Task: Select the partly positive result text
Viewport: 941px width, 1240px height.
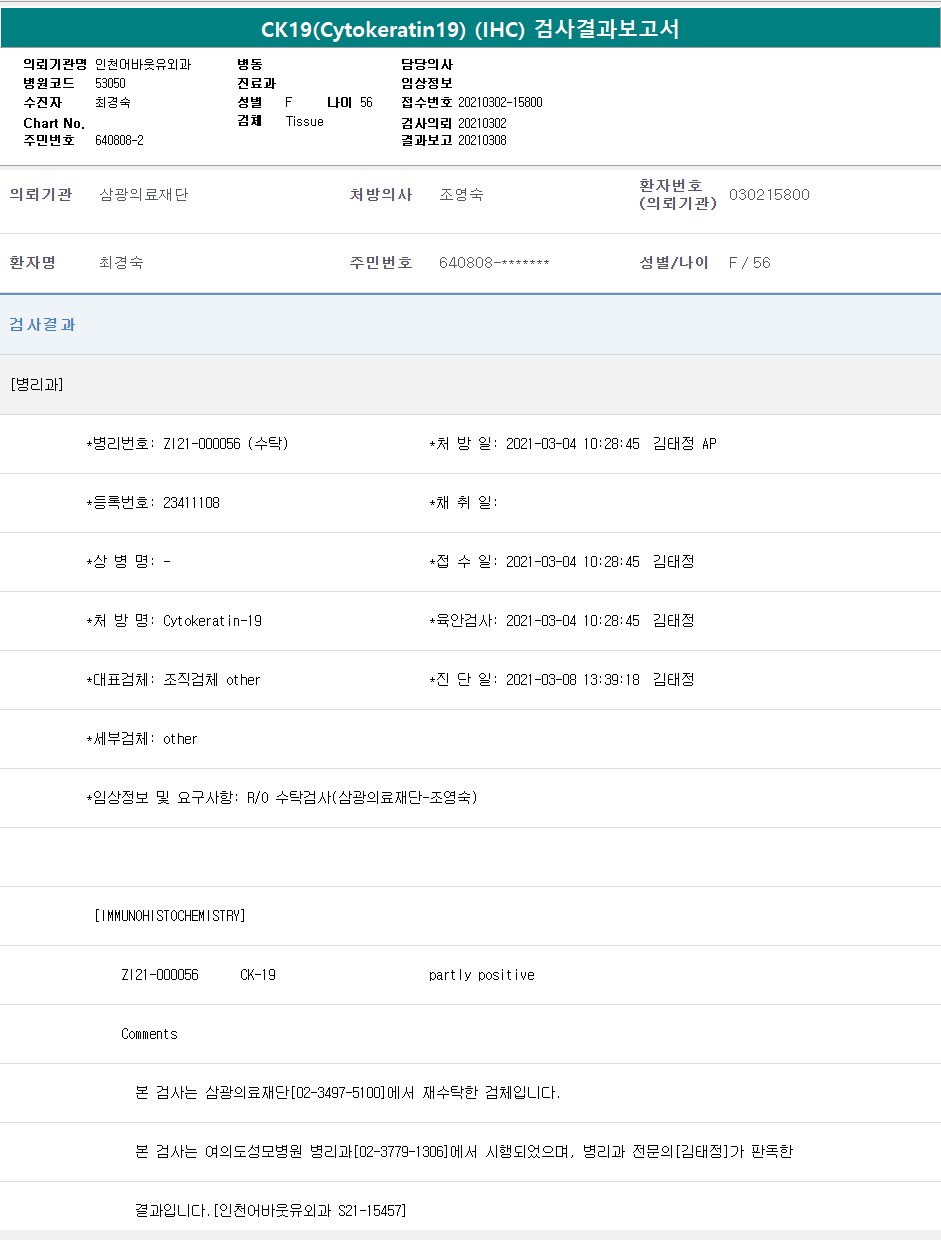Action: (x=481, y=975)
